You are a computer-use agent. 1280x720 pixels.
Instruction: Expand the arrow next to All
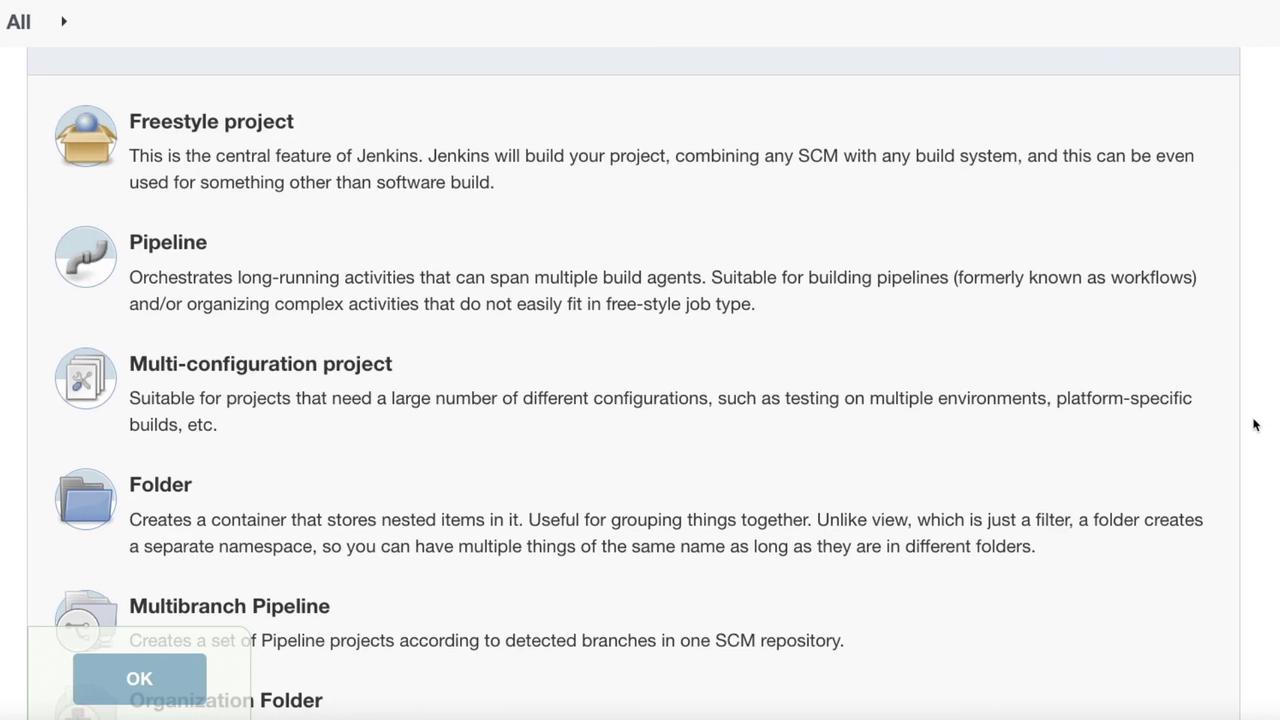64,21
